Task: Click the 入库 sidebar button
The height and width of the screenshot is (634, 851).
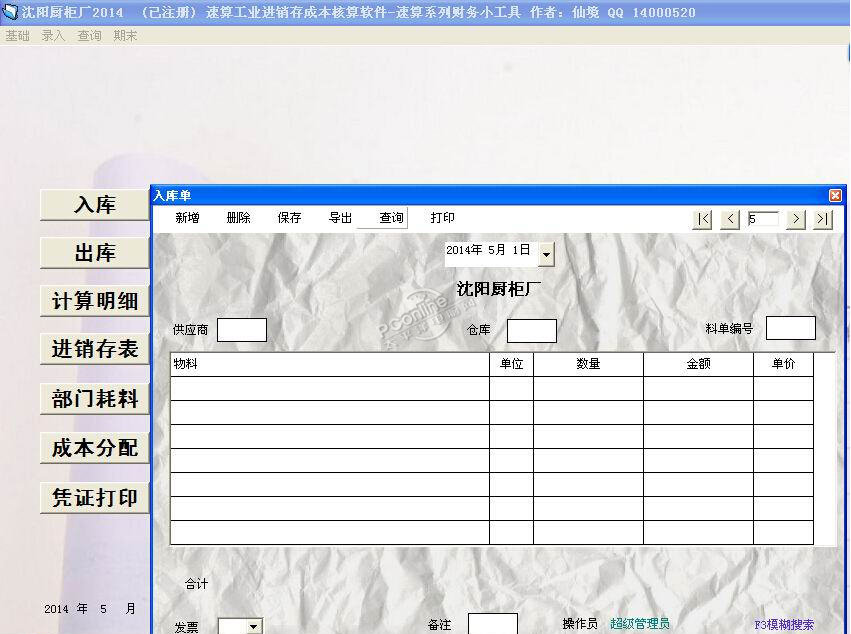Action: pos(94,205)
